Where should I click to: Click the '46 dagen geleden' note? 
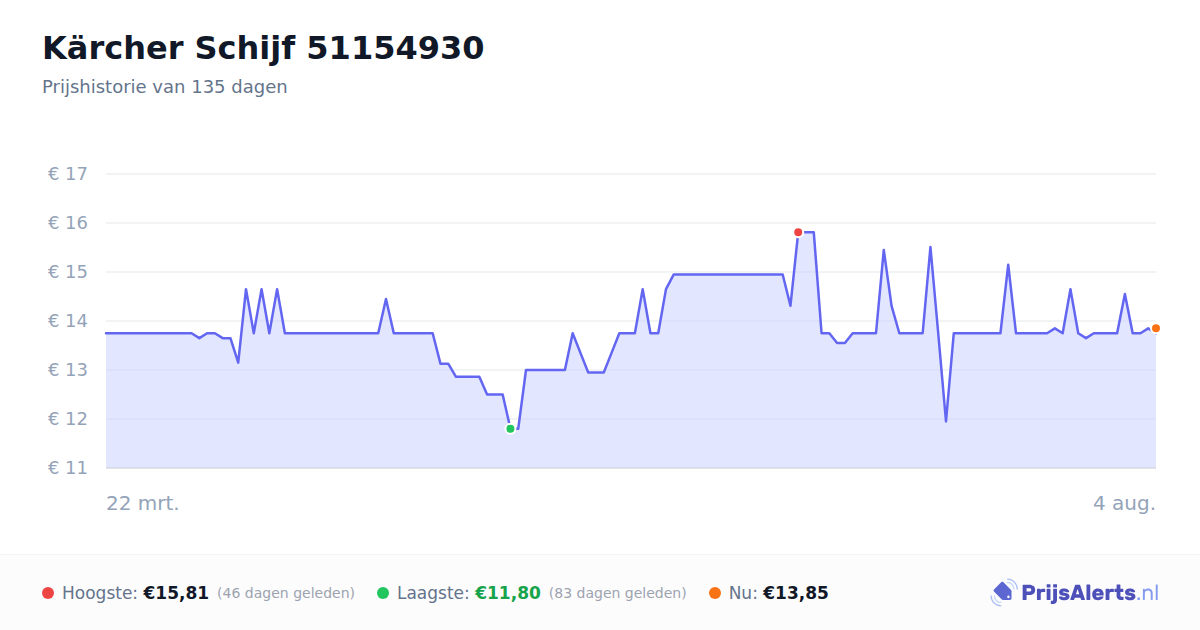tap(286, 593)
